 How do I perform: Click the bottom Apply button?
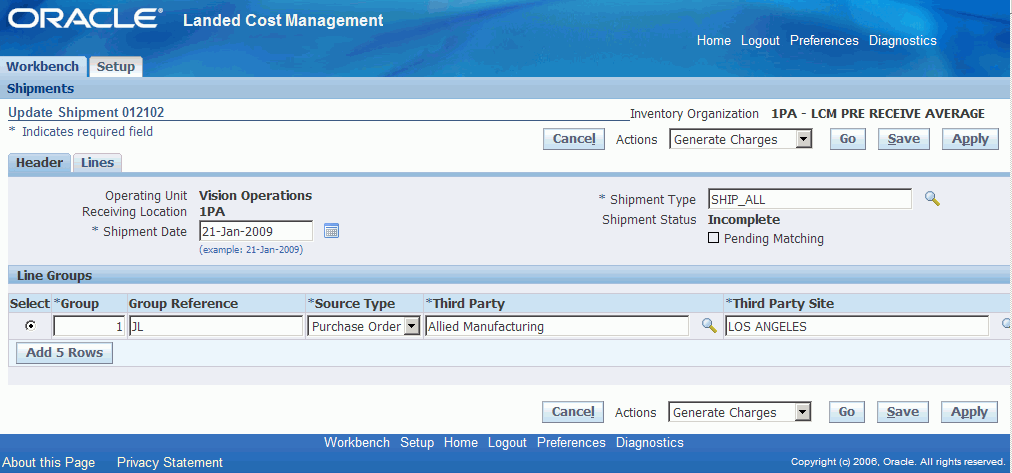click(x=969, y=412)
